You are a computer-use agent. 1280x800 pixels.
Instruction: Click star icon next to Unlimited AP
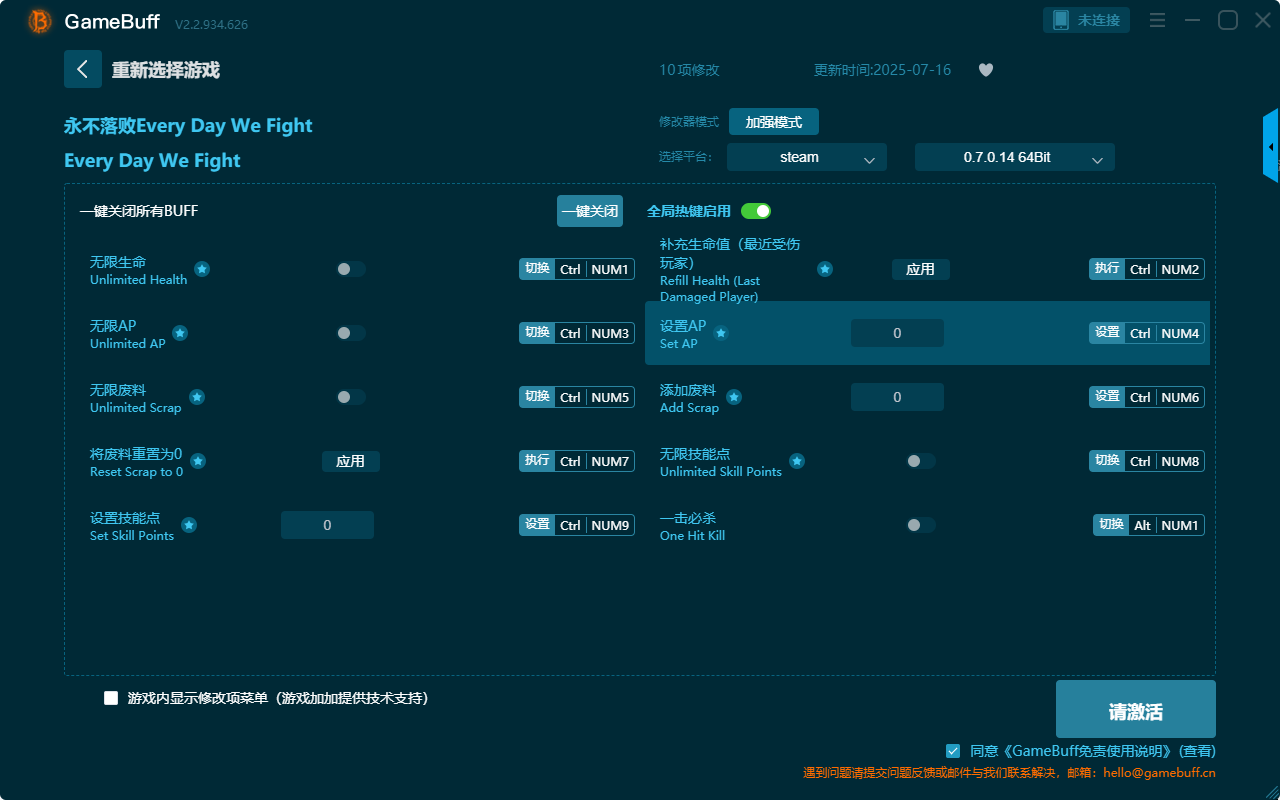[x=180, y=333]
